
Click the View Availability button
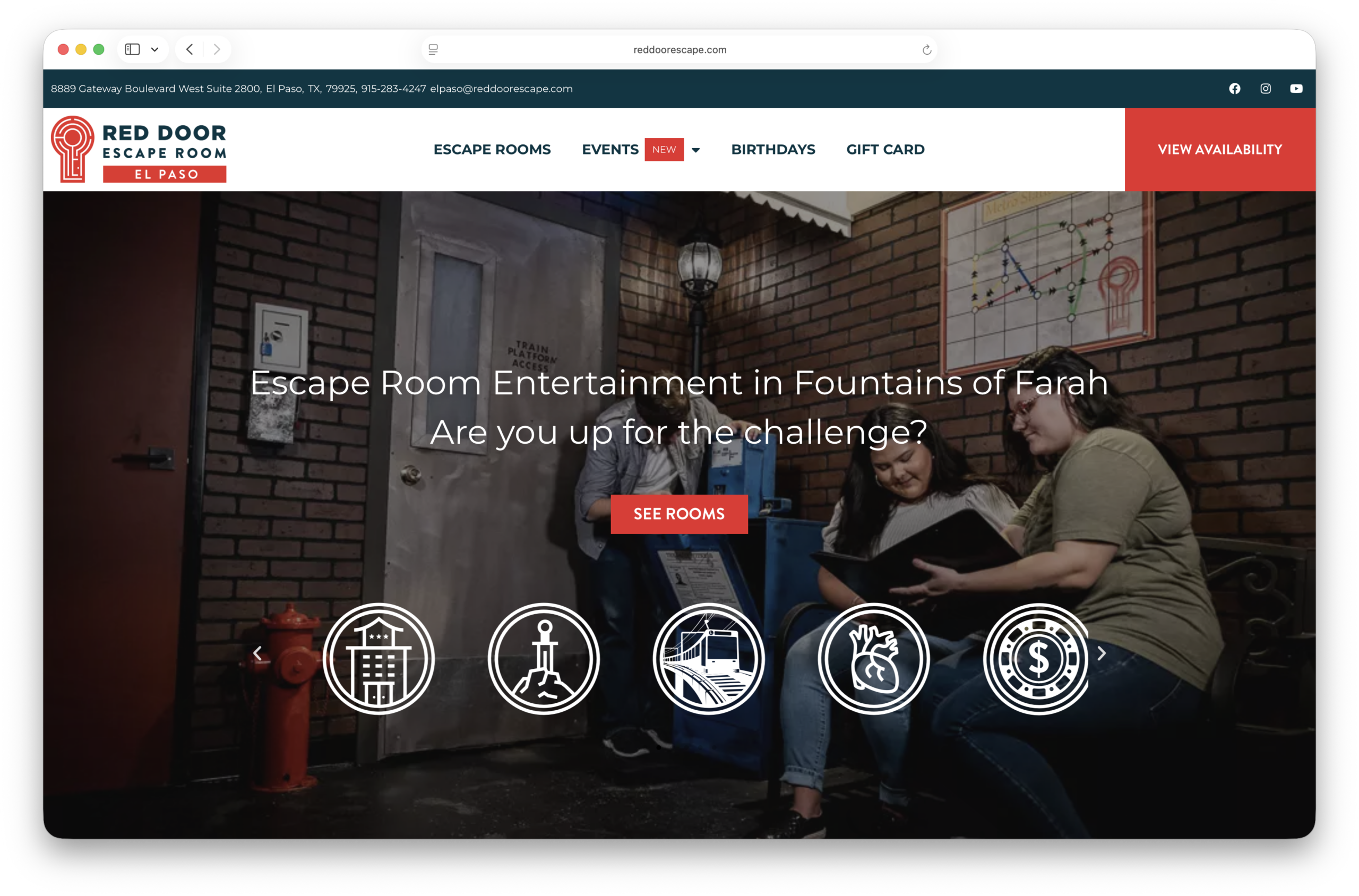[1219, 150]
